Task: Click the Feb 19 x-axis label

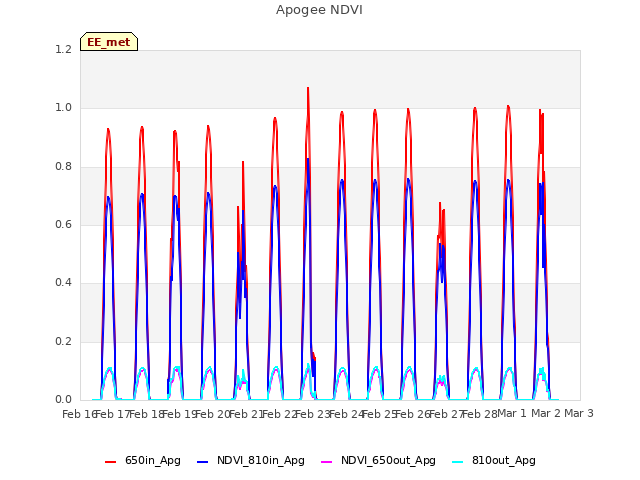Action: pos(178,414)
